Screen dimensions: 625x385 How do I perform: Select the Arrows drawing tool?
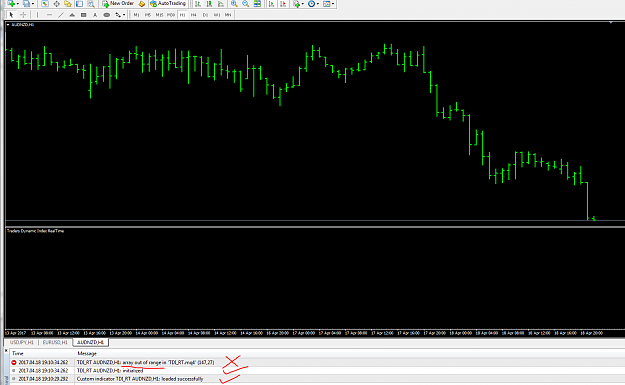(118, 15)
